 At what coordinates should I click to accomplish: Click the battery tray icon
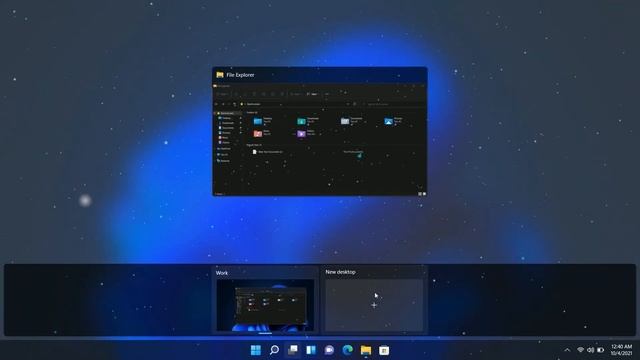(600, 350)
